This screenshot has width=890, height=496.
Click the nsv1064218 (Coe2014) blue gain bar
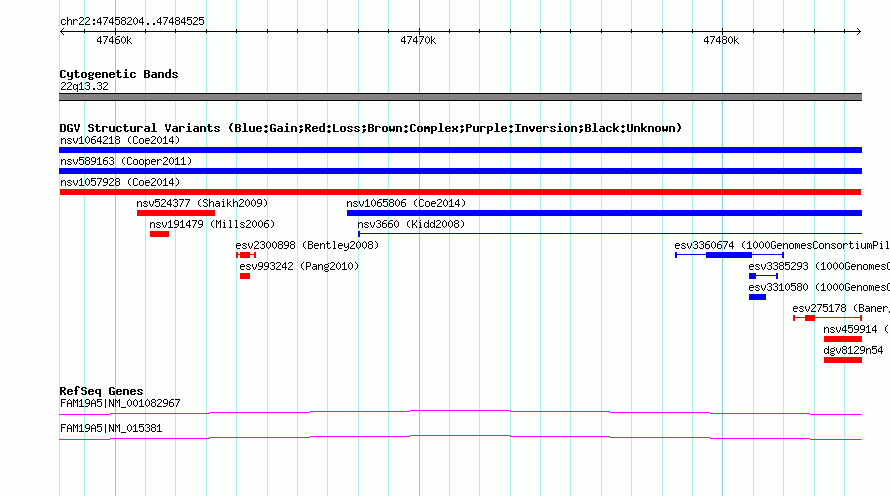coord(460,150)
